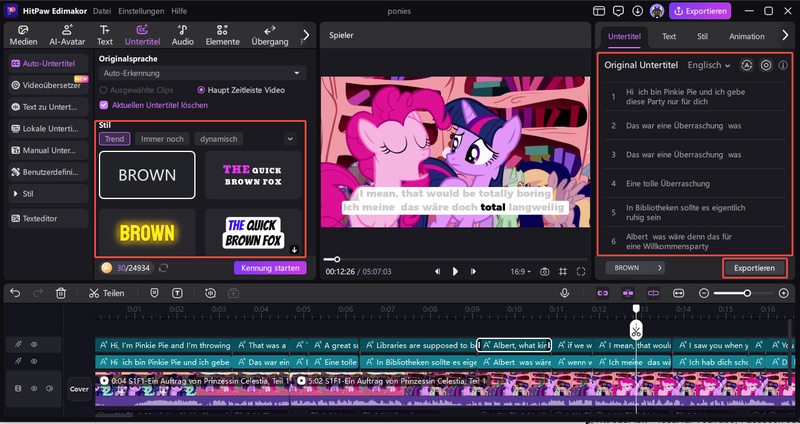
Task: Select the Immer noch style filter
Action: coord(162,139)
